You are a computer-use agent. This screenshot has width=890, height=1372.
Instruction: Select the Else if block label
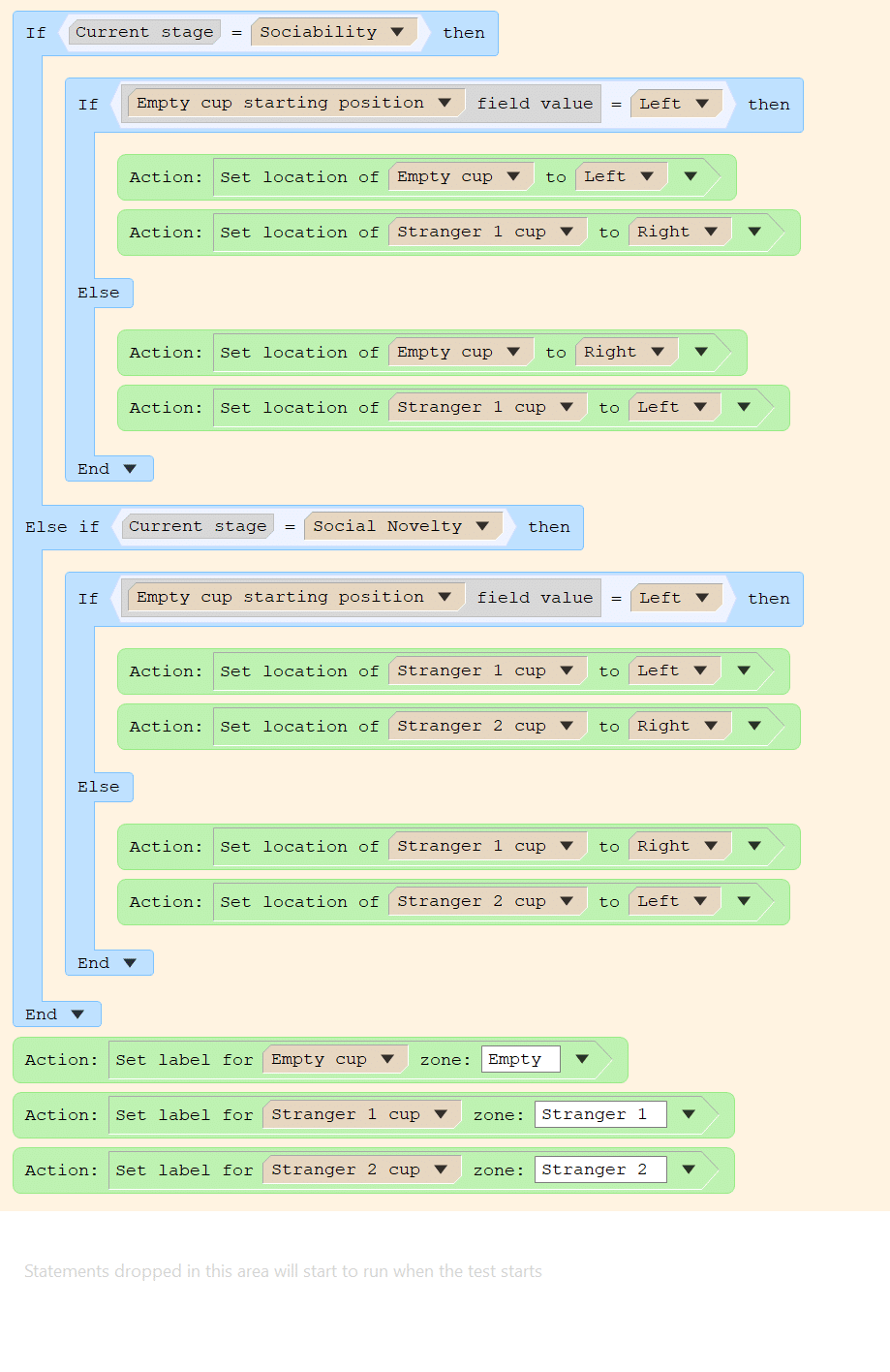tap(62, 527)
